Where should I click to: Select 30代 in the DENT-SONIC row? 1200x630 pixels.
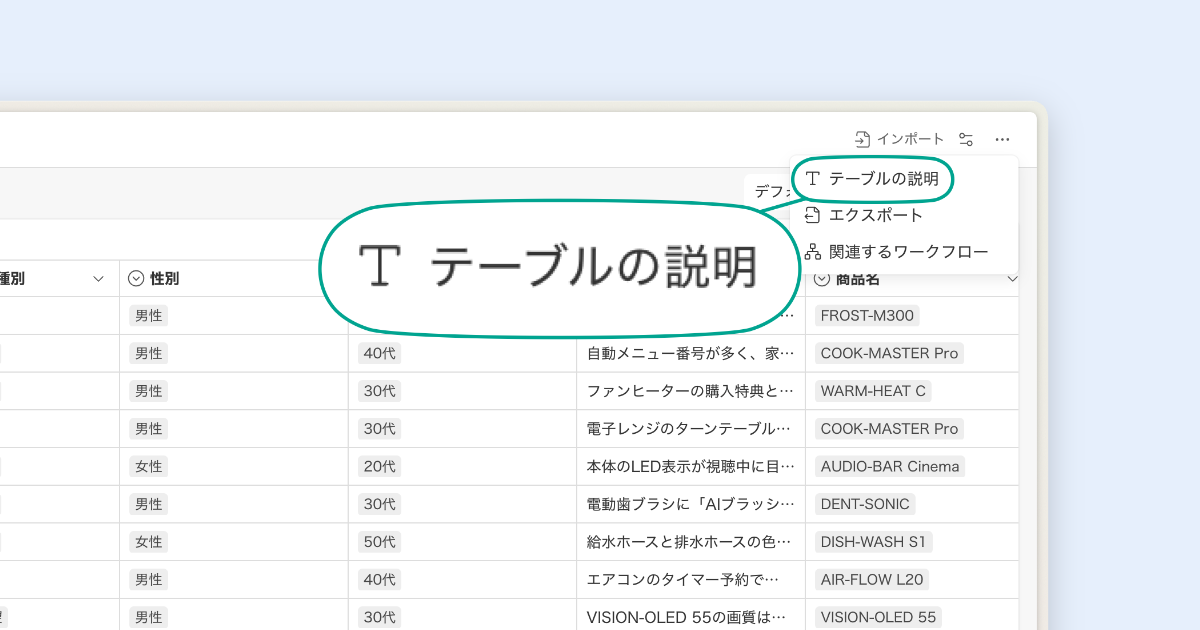click(380, 504)
